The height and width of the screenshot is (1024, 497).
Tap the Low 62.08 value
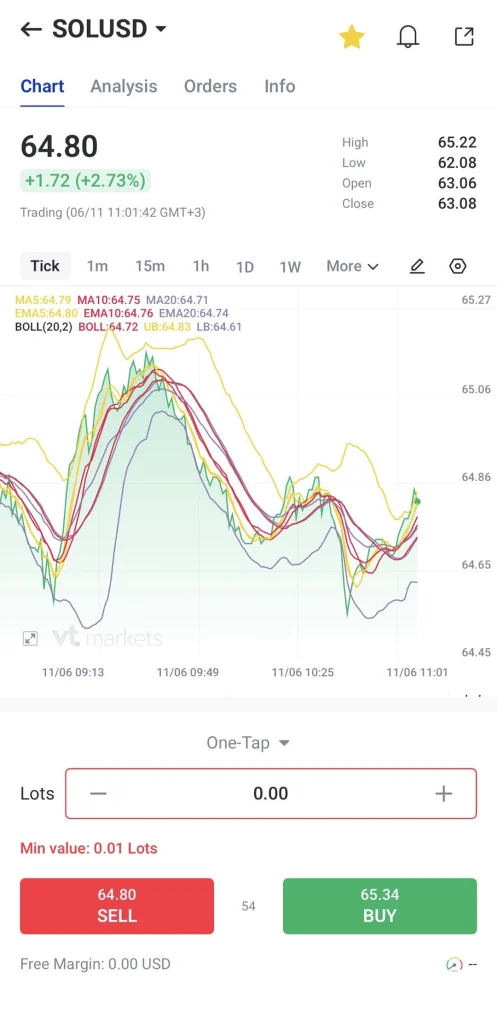coord(457,163)
